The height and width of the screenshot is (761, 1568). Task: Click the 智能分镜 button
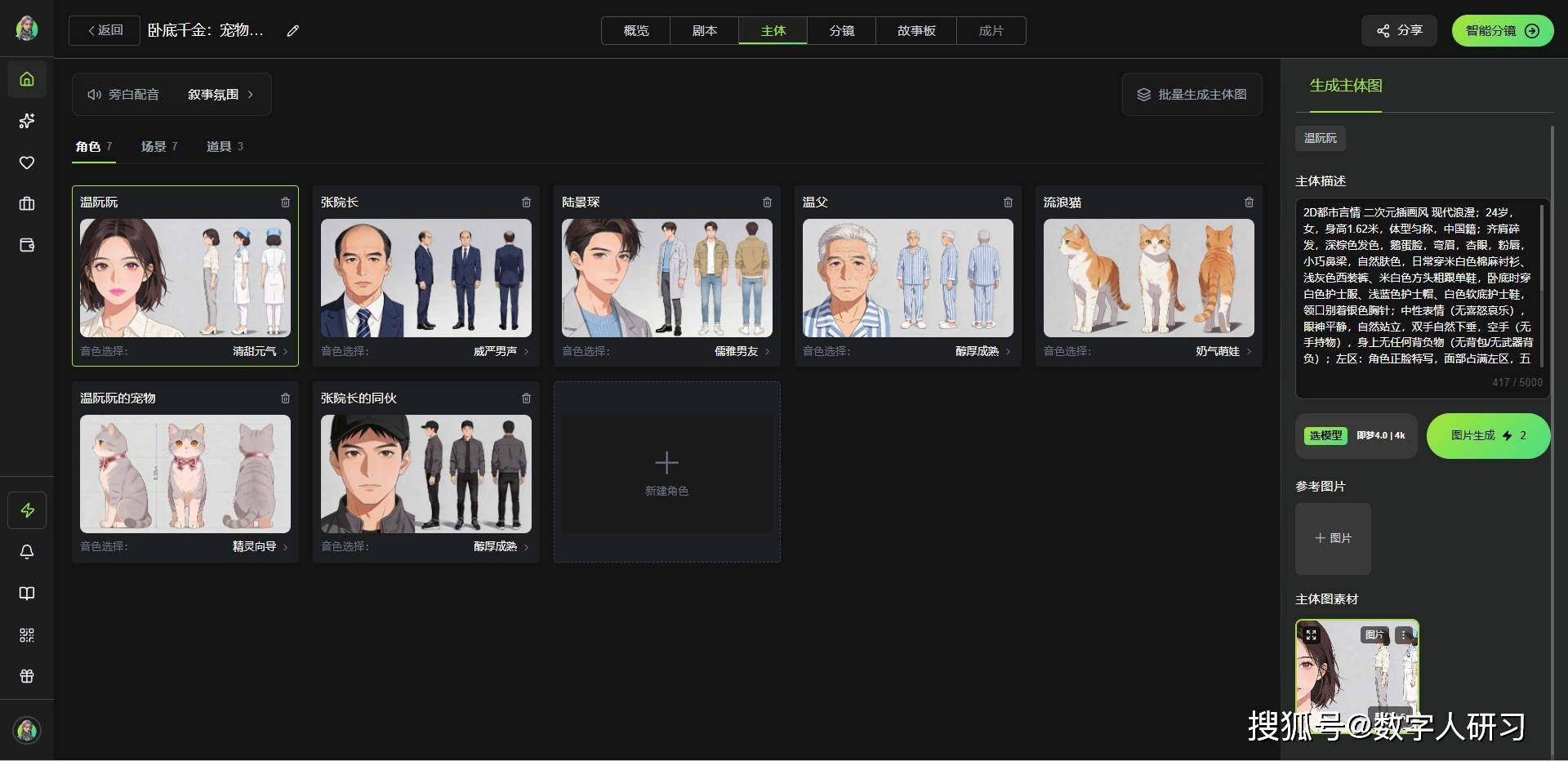1502,31
